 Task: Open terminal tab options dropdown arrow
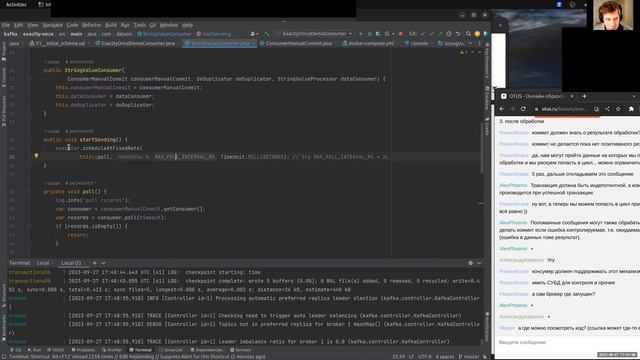103,263
